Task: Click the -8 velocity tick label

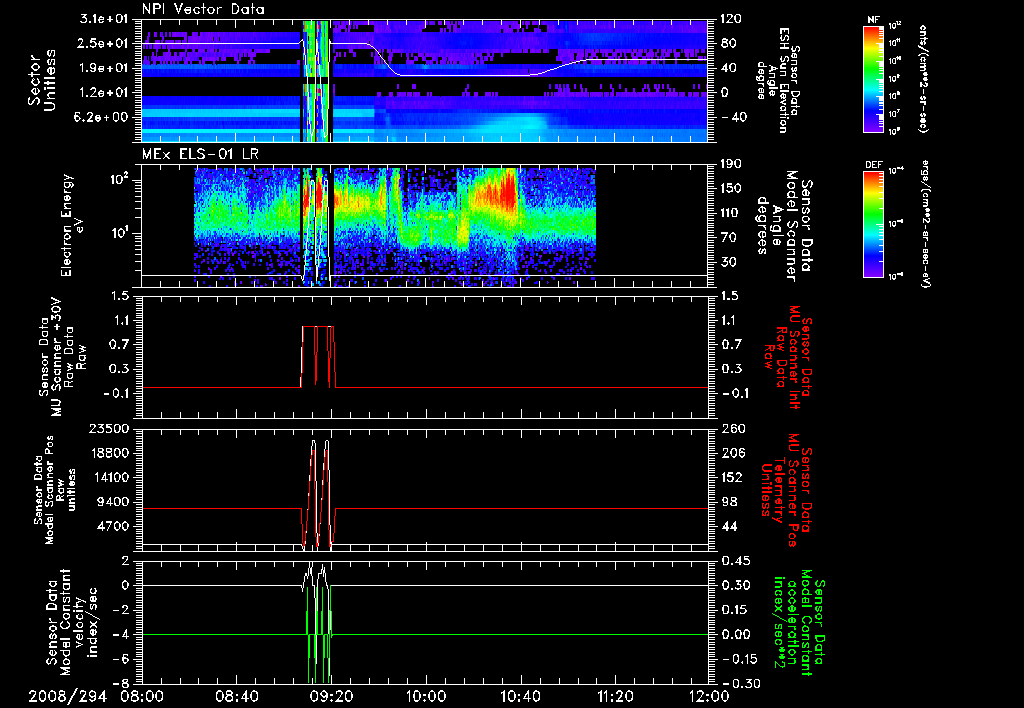Action: point(121,683)
